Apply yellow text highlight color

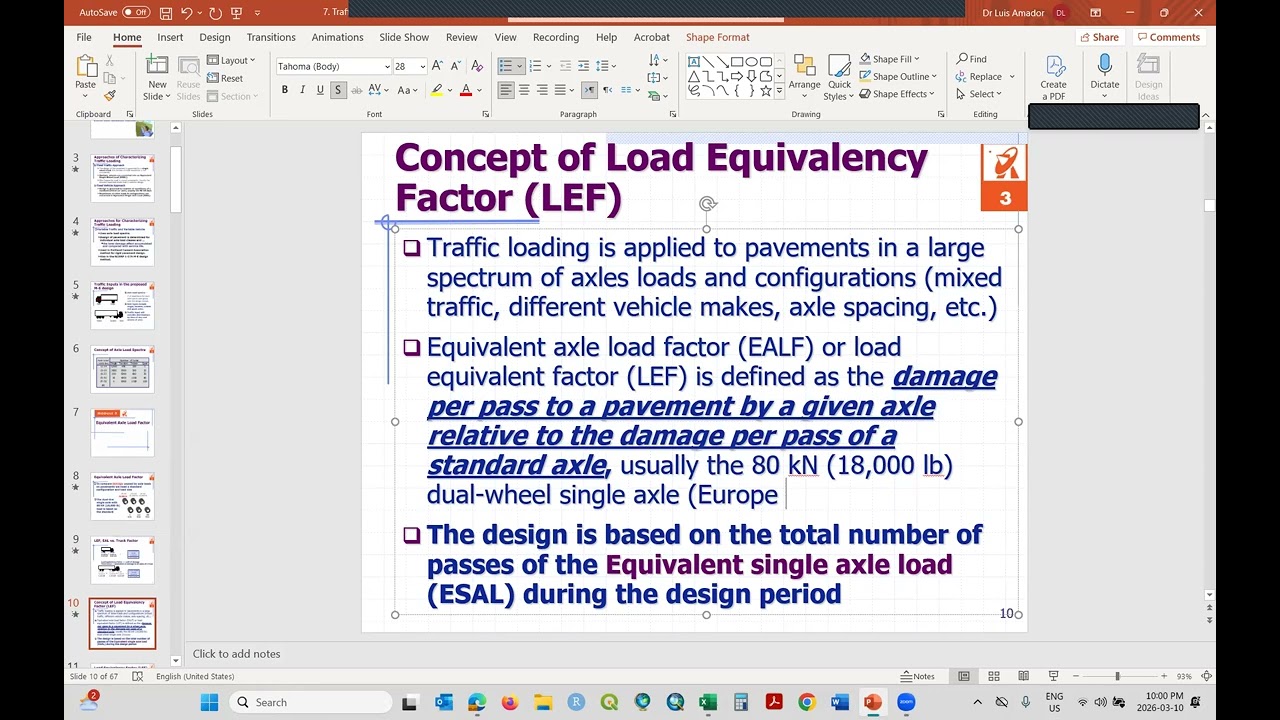[x=437, y=90]
